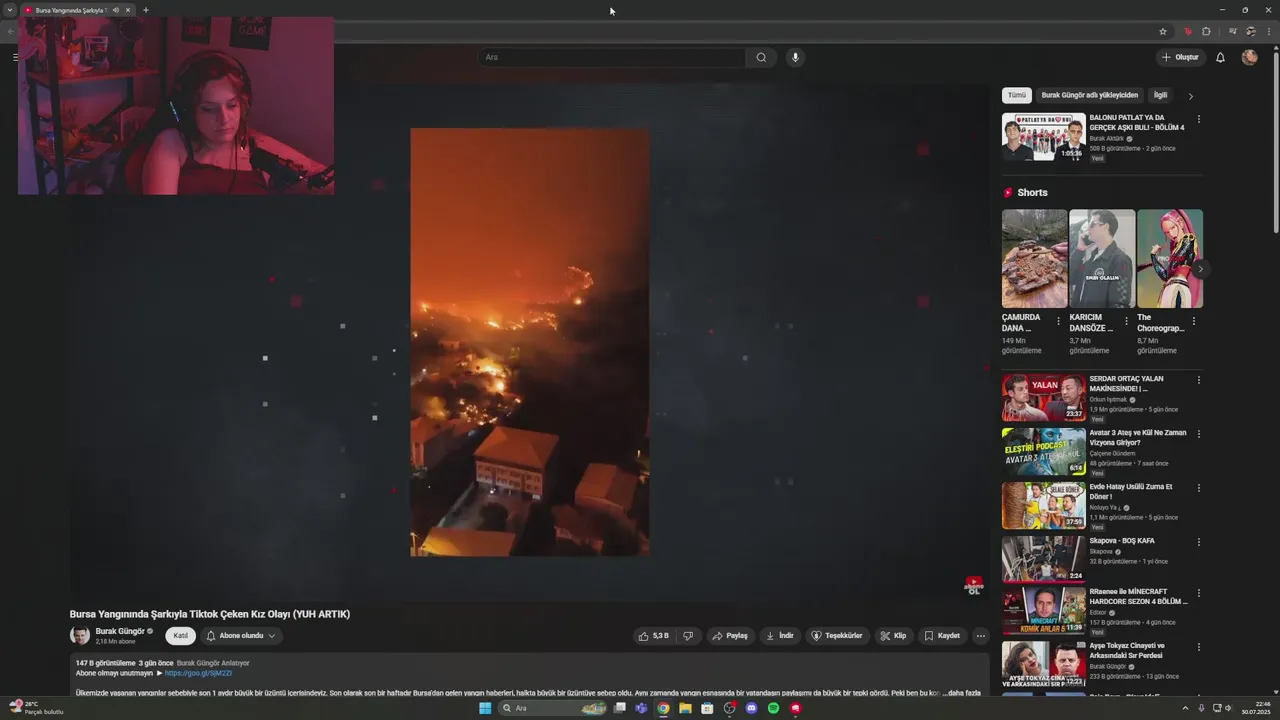The width and height of the screenshot is (1280, 720).
Task: Select Burak Güngör adlı yükleyiciden chip
Action: 1089,95
